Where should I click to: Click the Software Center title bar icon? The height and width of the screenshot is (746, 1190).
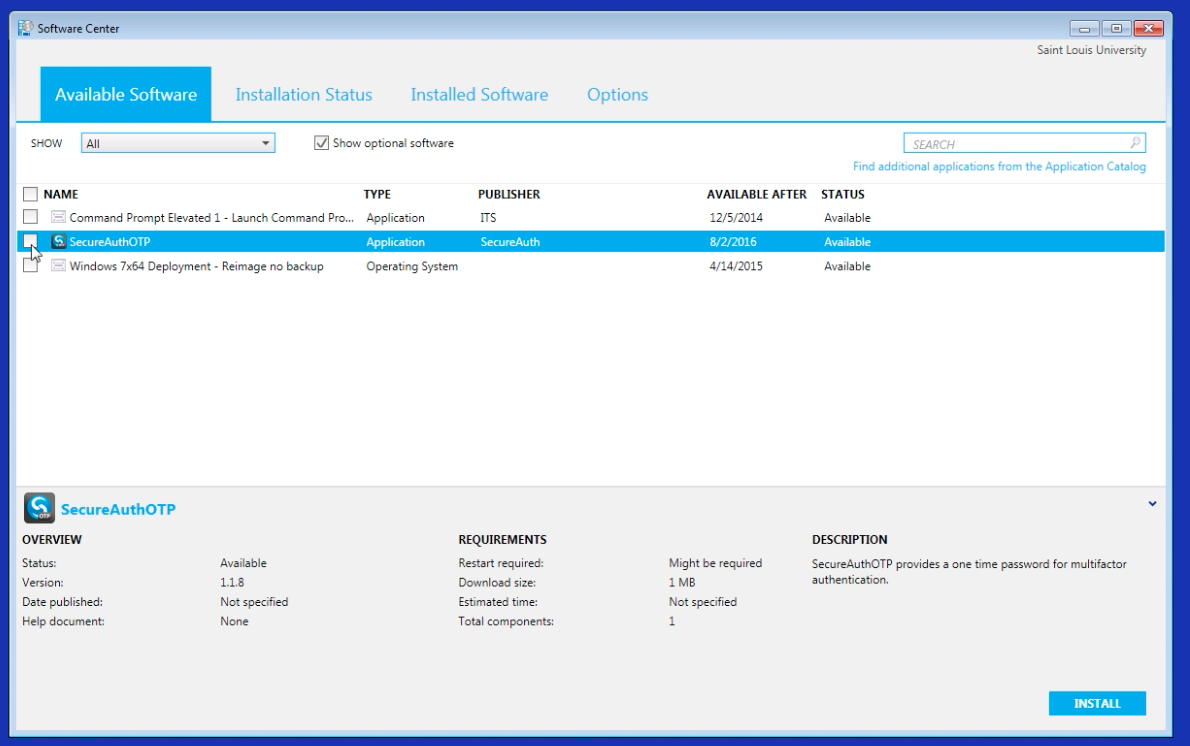[26, 28]
